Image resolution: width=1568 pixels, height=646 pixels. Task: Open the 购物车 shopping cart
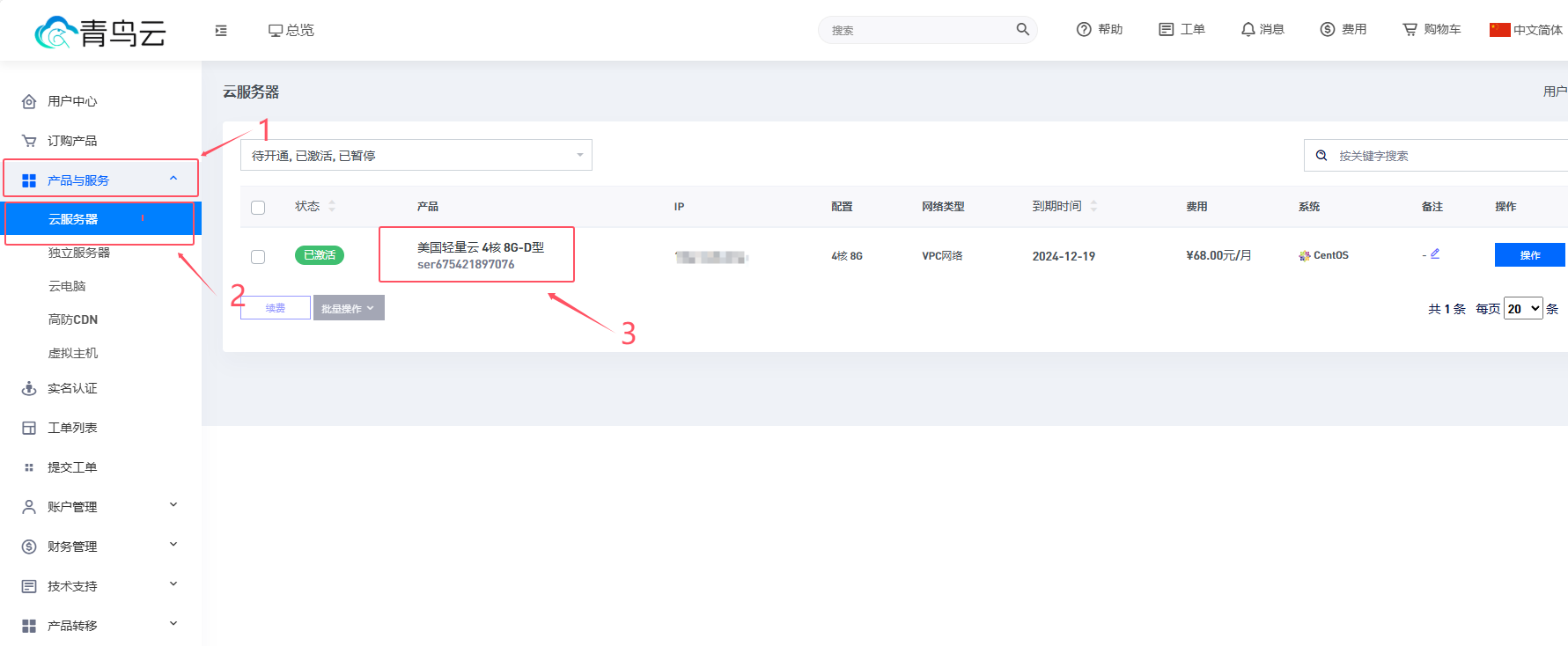1432,29
